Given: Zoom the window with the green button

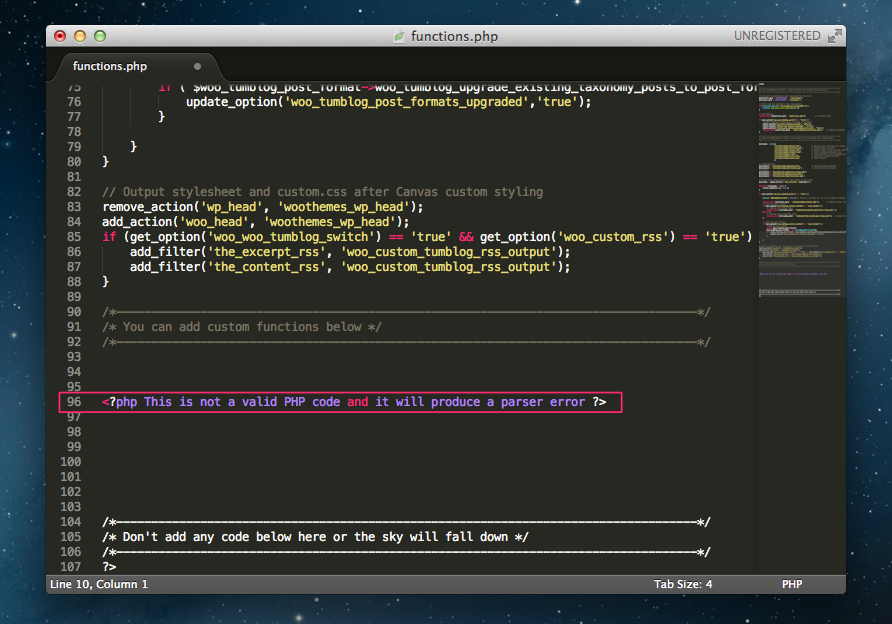Looking at the screenshot, I should [100, 36].
